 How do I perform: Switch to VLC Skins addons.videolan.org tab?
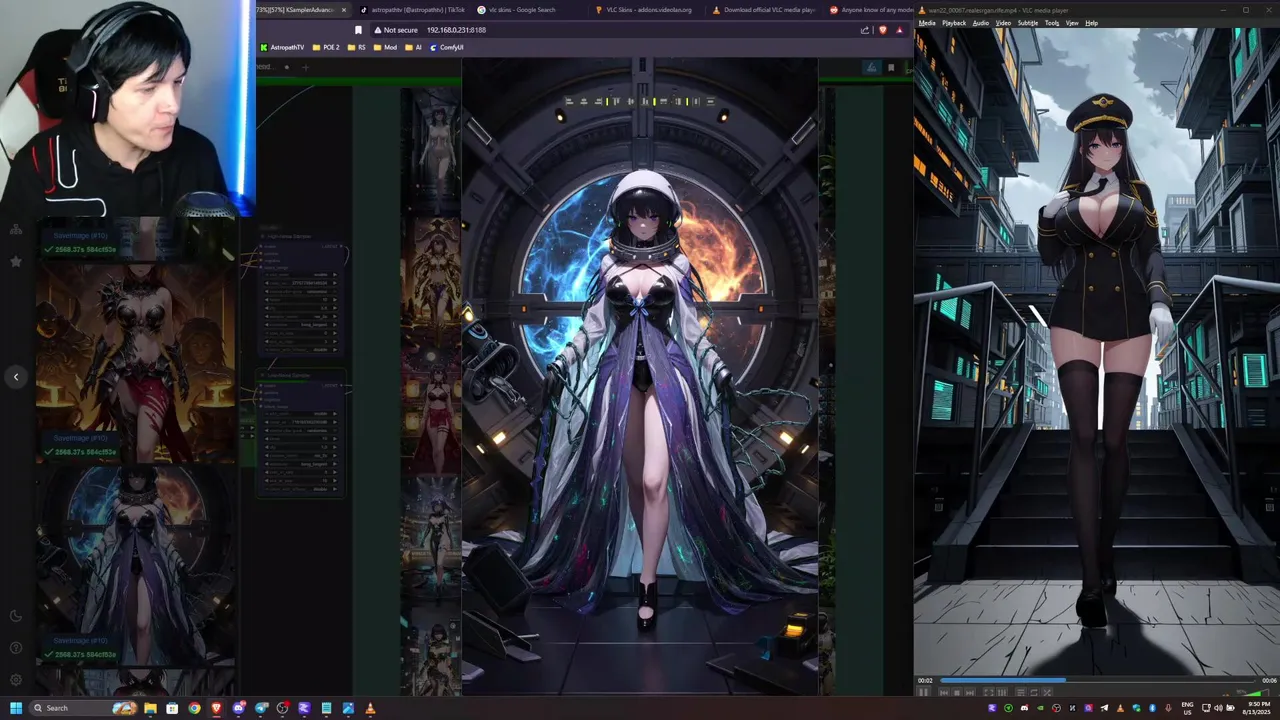[645, 9]
